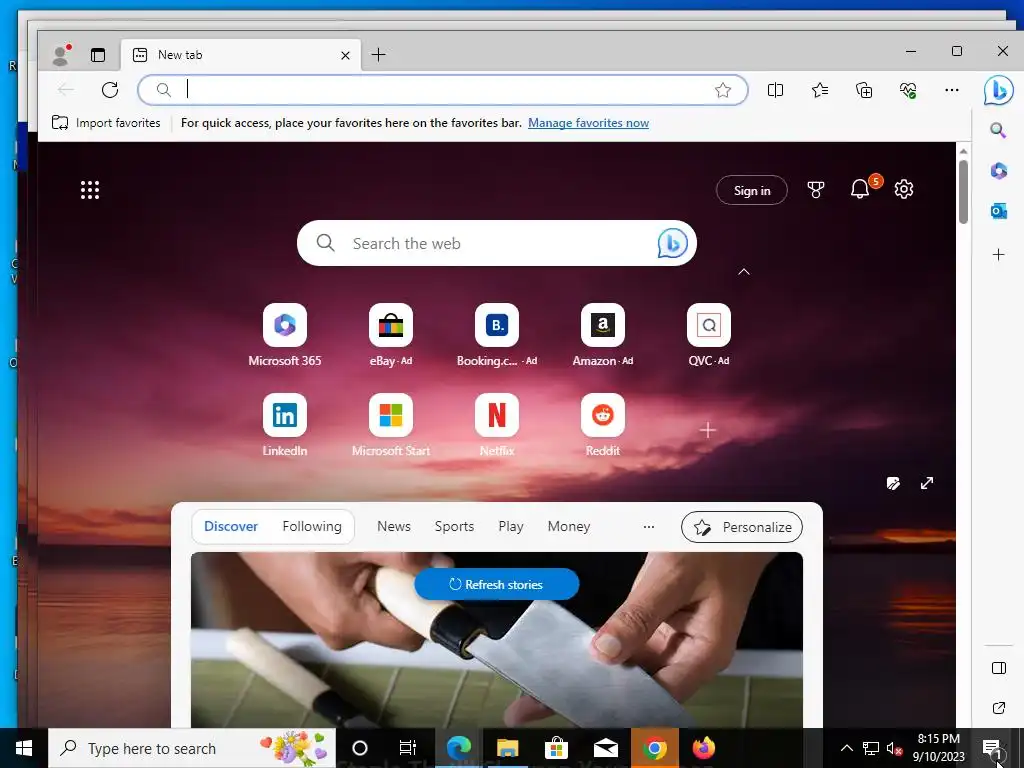
Task: Expand background to full view icon
Action: point(927,483)
